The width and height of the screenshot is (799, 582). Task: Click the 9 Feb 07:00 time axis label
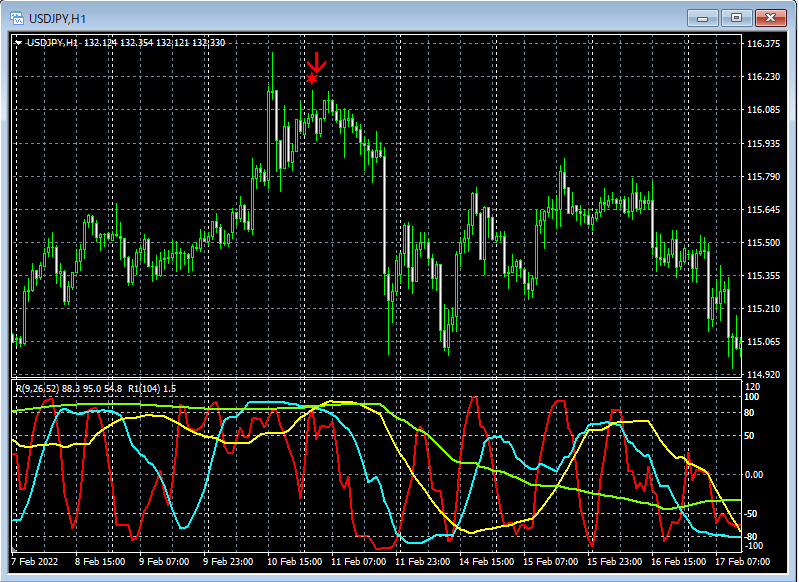(x=164, y=562)
